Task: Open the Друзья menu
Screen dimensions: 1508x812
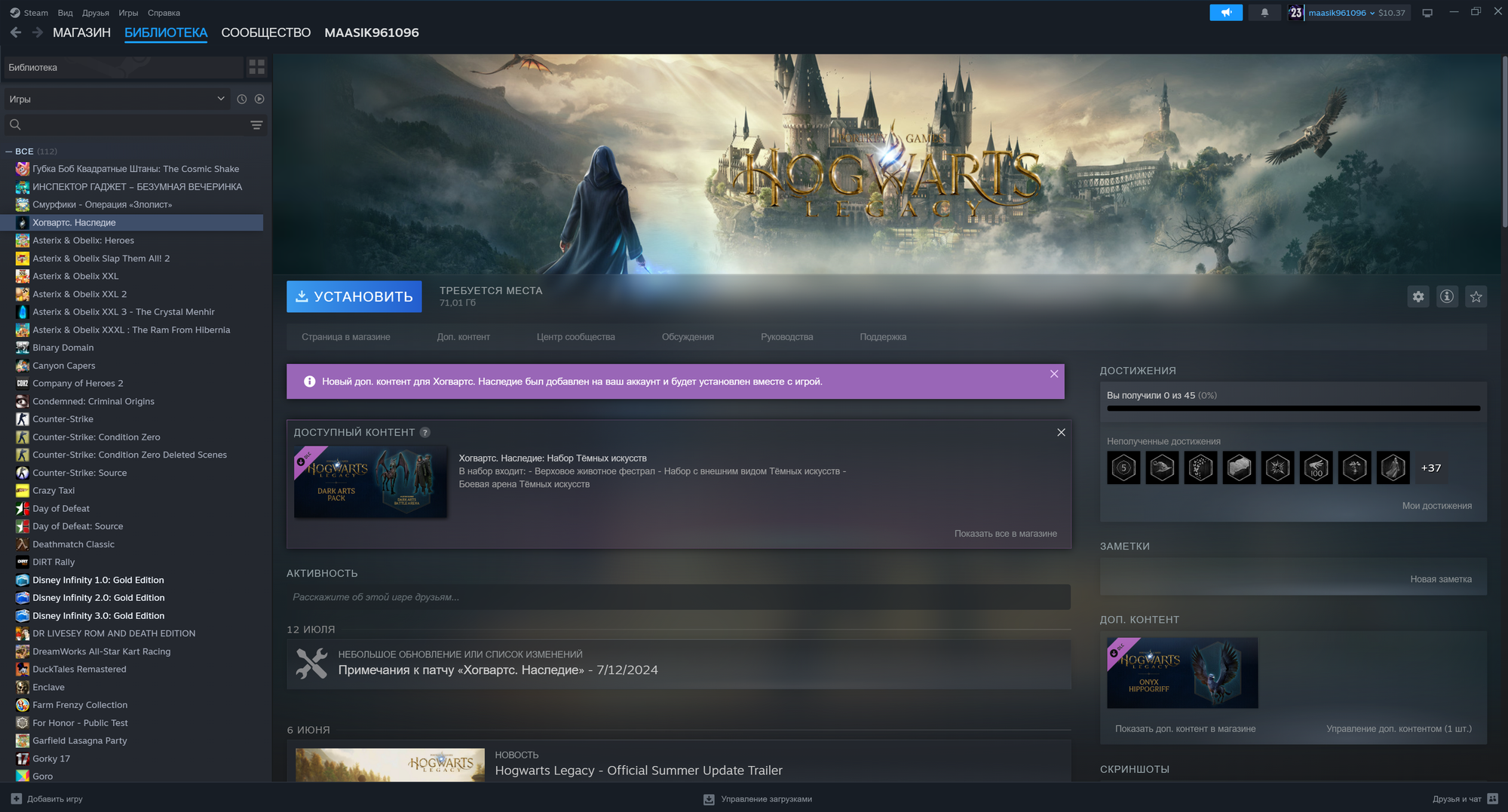Action: click(96, 13)
